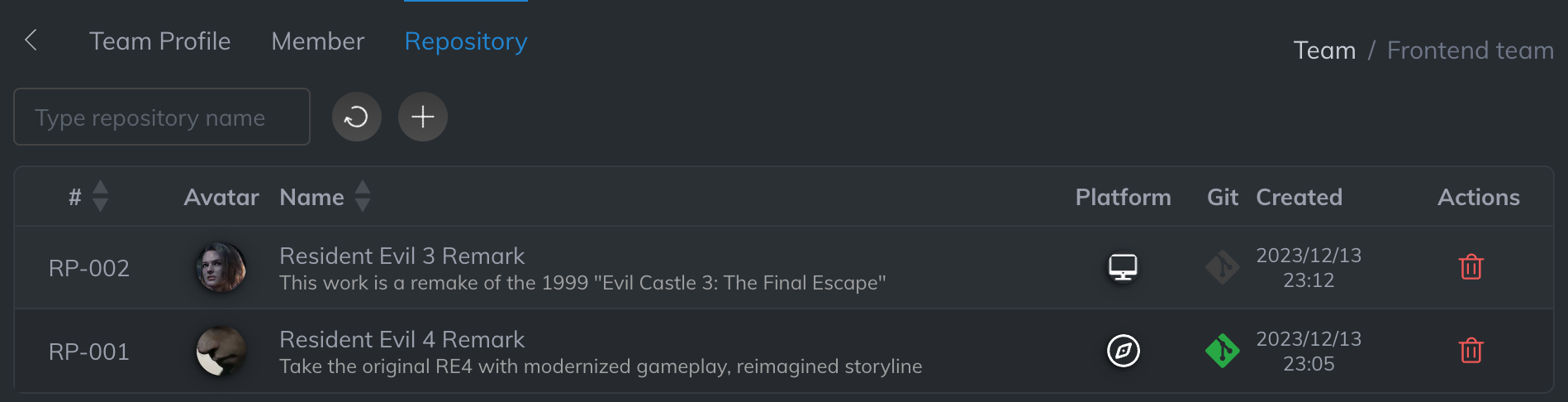
Task: Click desktop platform icon for Resident Evil 3
Action: (1123, 267)
